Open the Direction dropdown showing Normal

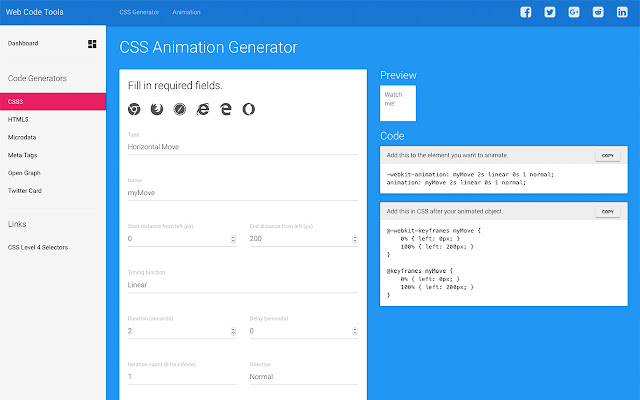304,377
